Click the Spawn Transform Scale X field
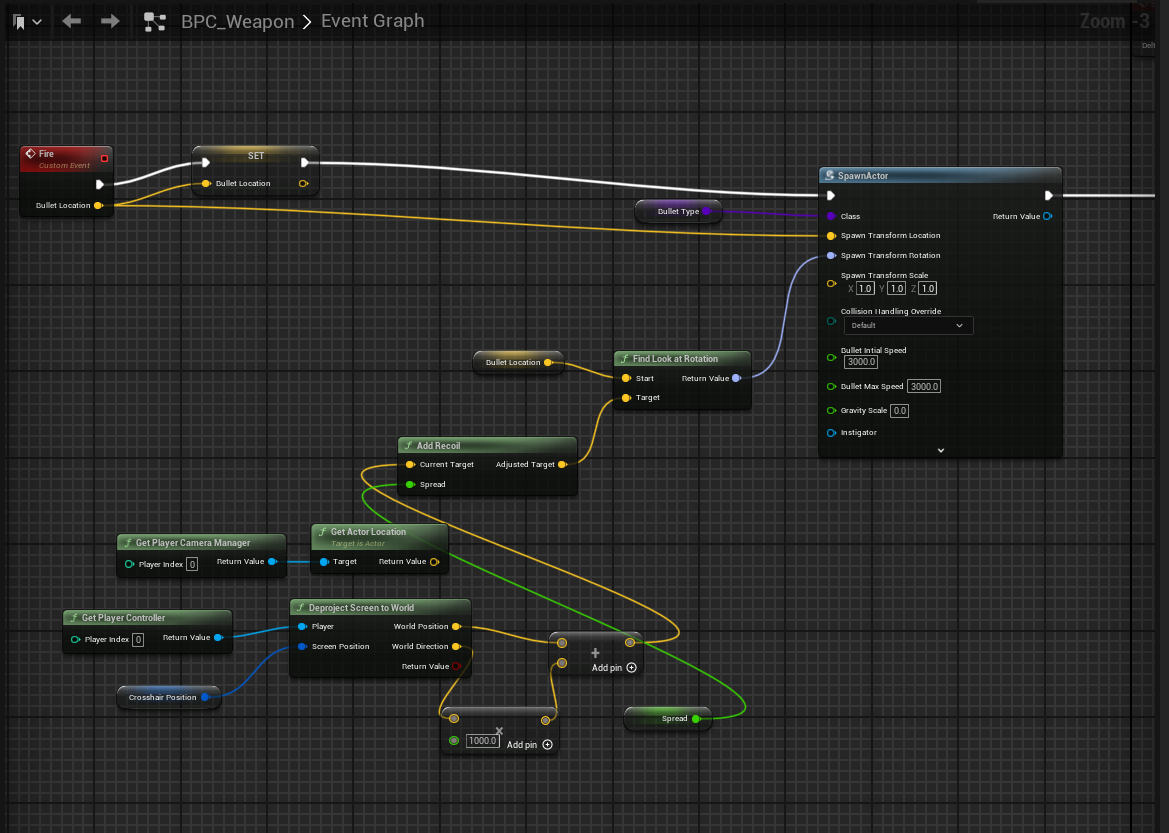The image size is (1169, 833). pyautogui.click(x=865, y=289)
